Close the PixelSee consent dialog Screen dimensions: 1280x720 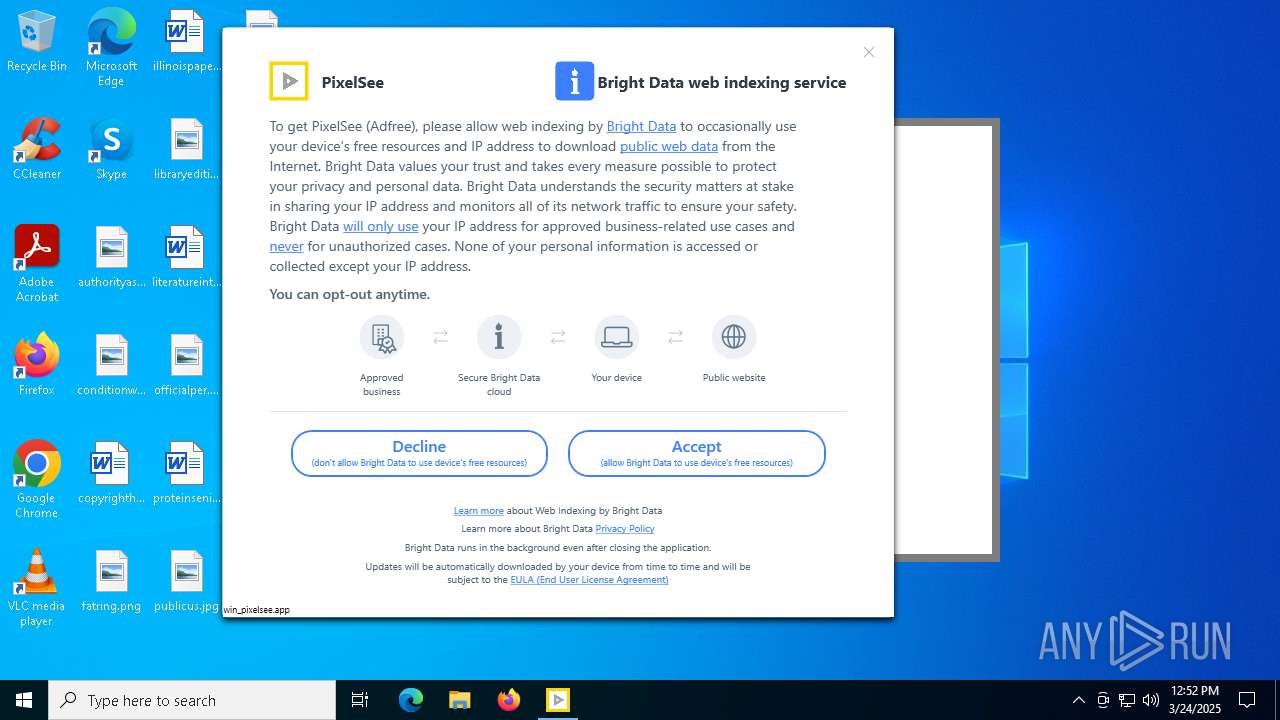click(869, 52)
